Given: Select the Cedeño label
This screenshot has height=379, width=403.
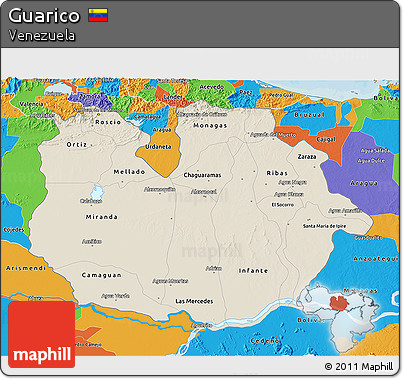Looking at the screenshot, I should 265,341.
